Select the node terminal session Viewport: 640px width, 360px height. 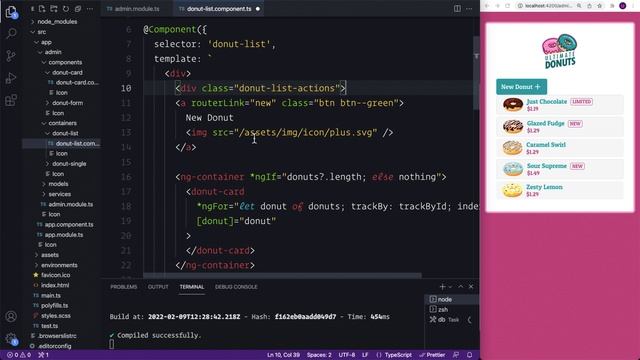pyautogui.click(x=452, y=299)
